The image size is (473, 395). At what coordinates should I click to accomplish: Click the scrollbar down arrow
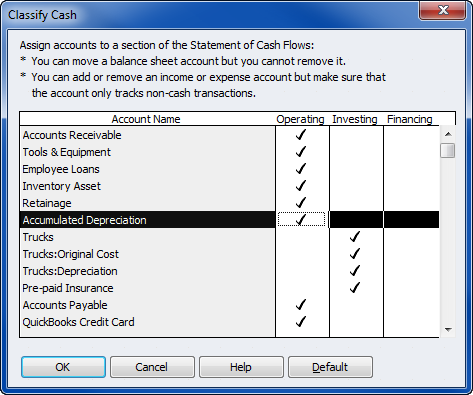point(448,329)
